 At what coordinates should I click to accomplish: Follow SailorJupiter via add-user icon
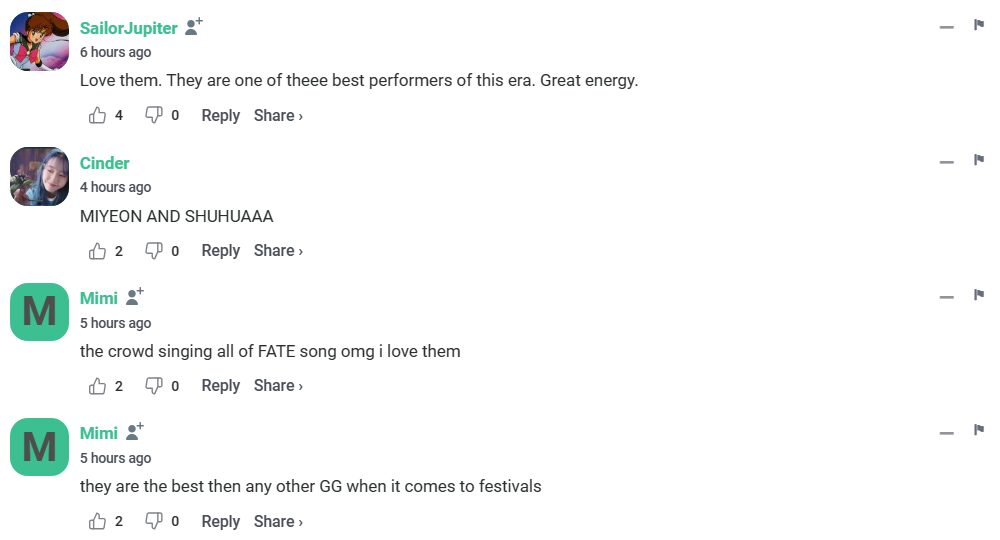pyautogui.click(x=194, y=27)
